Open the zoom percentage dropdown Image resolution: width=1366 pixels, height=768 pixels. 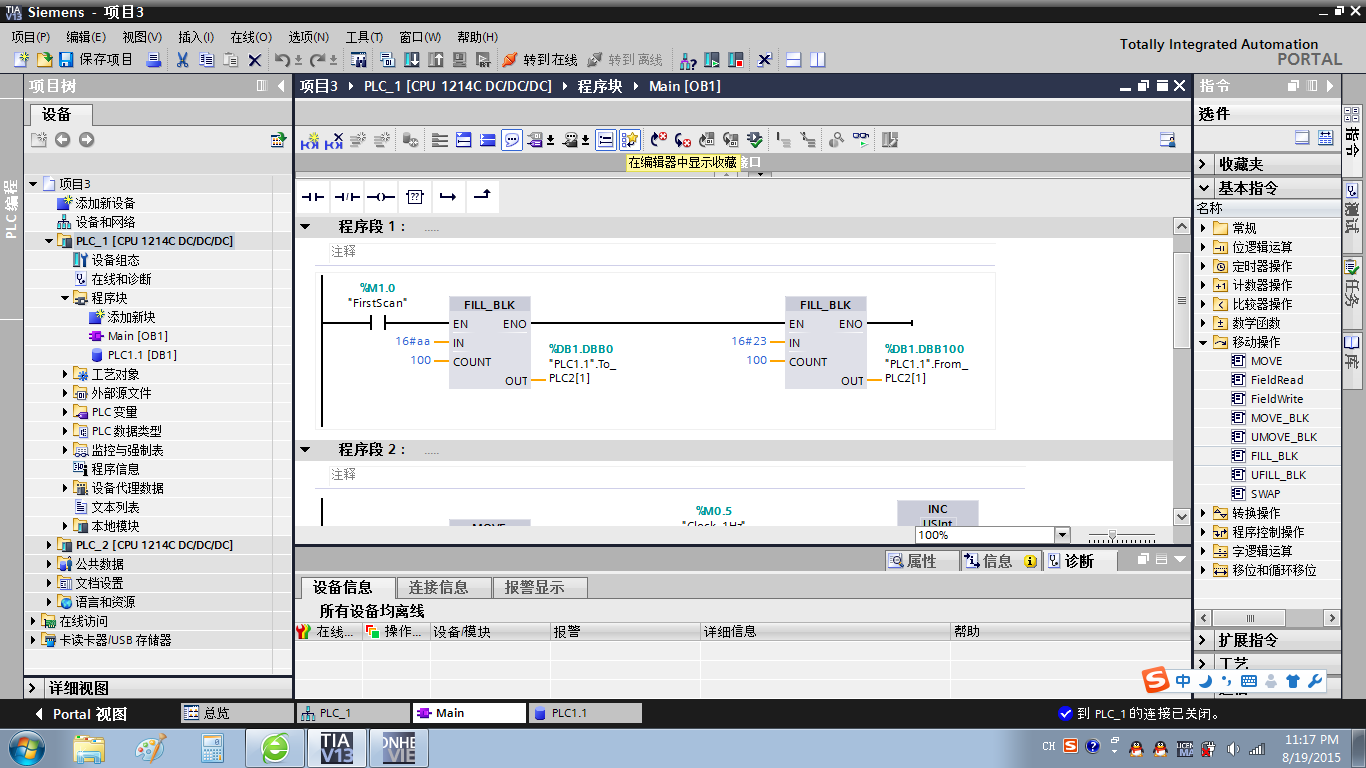(x=1062, y=535)
